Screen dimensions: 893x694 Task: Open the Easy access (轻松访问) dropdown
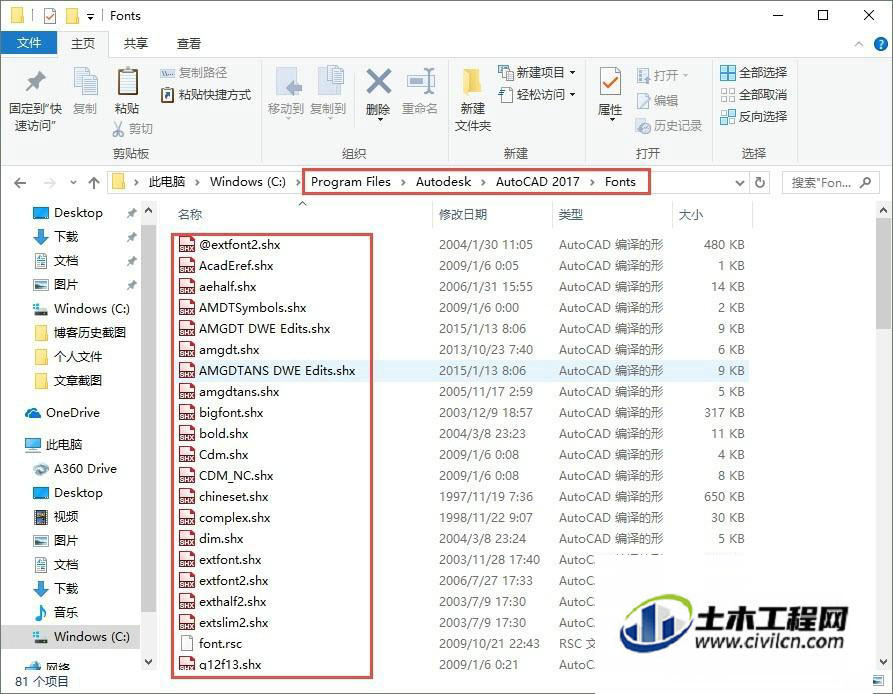pyautogui.click(x=536, y=95)
